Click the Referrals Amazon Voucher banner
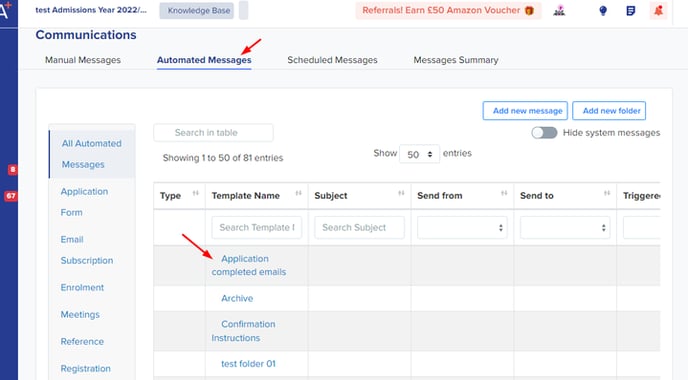Viewport: 688px width, 380px height. 448,11
